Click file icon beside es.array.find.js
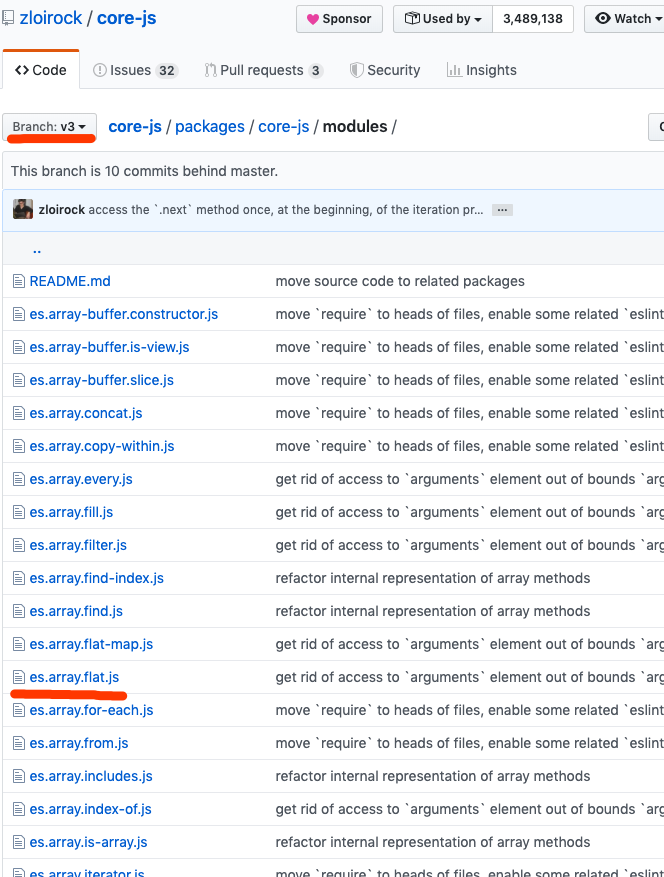The height and width of the screenshot is (877, 664). [x=18, y=611]
